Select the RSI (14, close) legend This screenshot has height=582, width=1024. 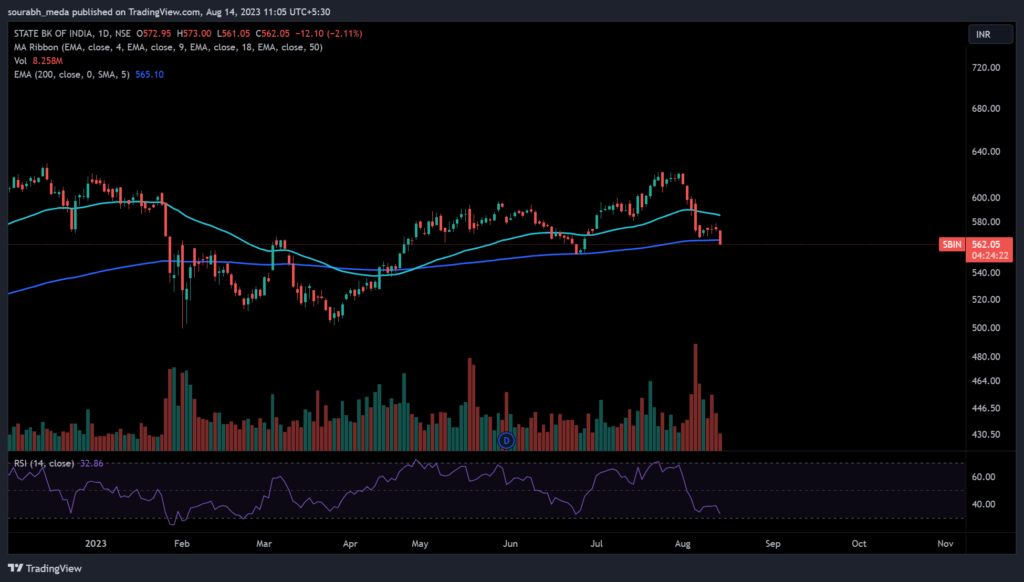(x=44, y=463)
